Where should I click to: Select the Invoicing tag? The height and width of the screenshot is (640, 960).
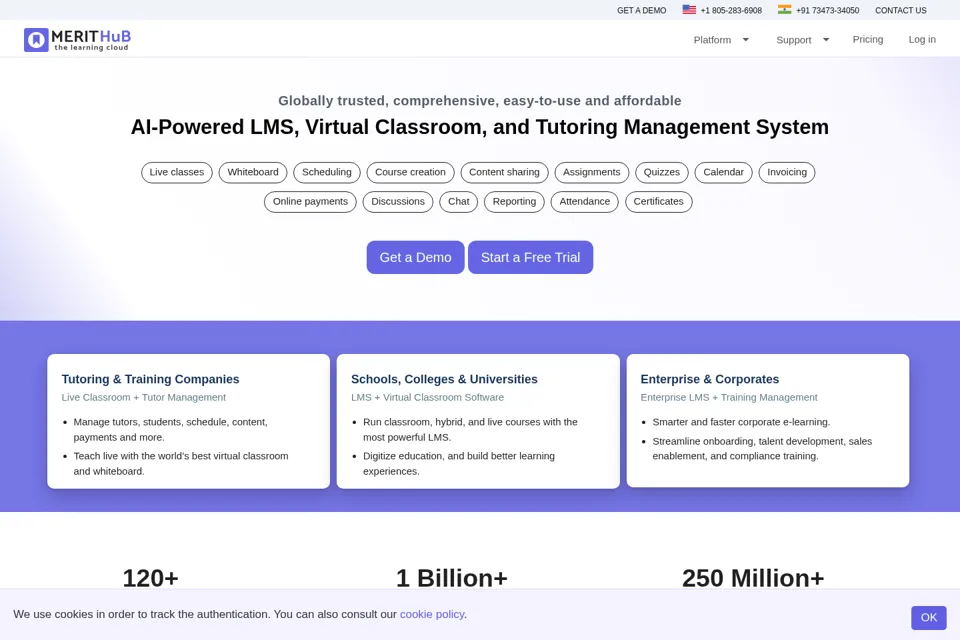787,173
